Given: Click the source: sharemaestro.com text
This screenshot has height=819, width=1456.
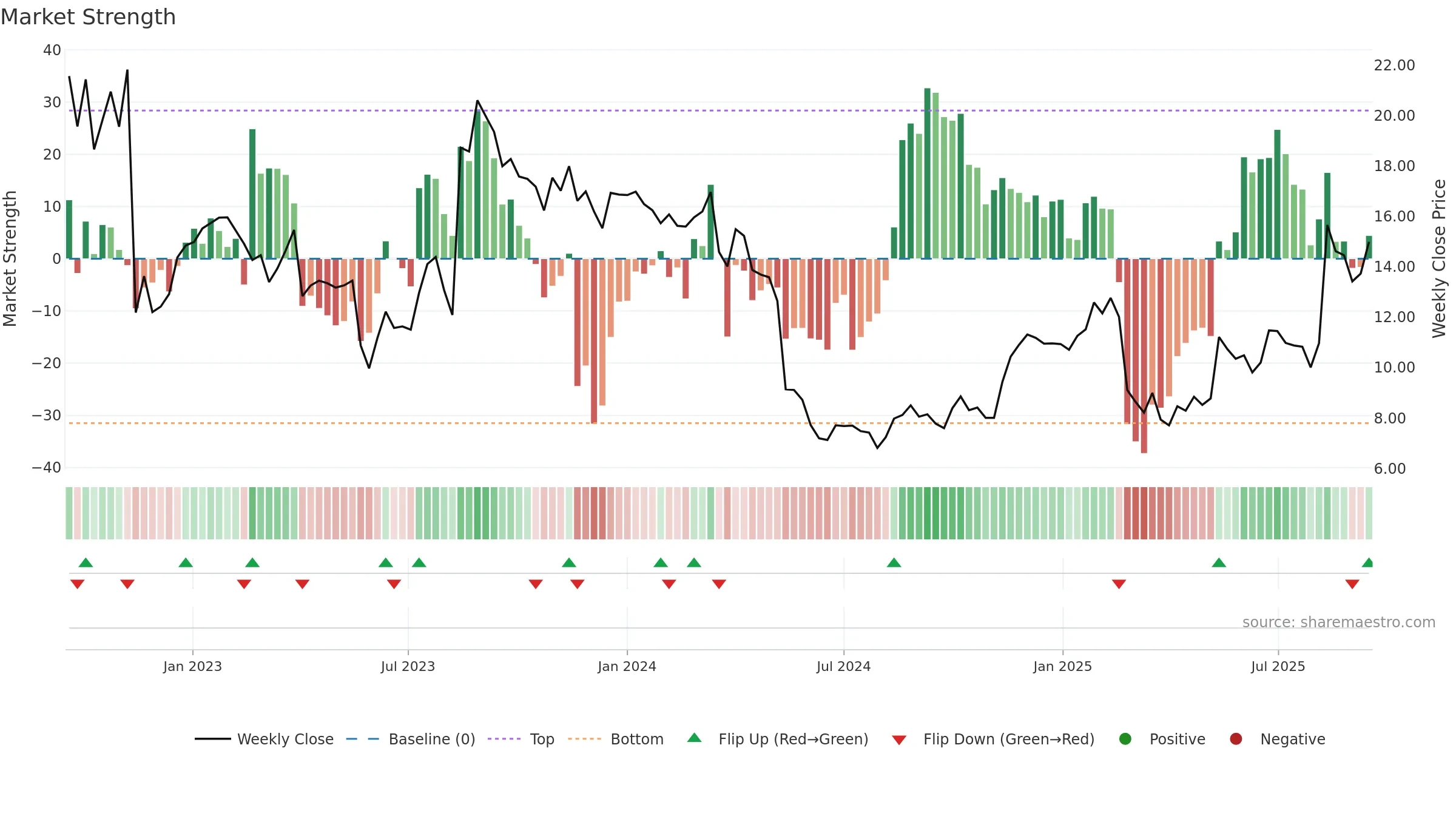Looking at the screenshot, I should tap(1339, 622).
